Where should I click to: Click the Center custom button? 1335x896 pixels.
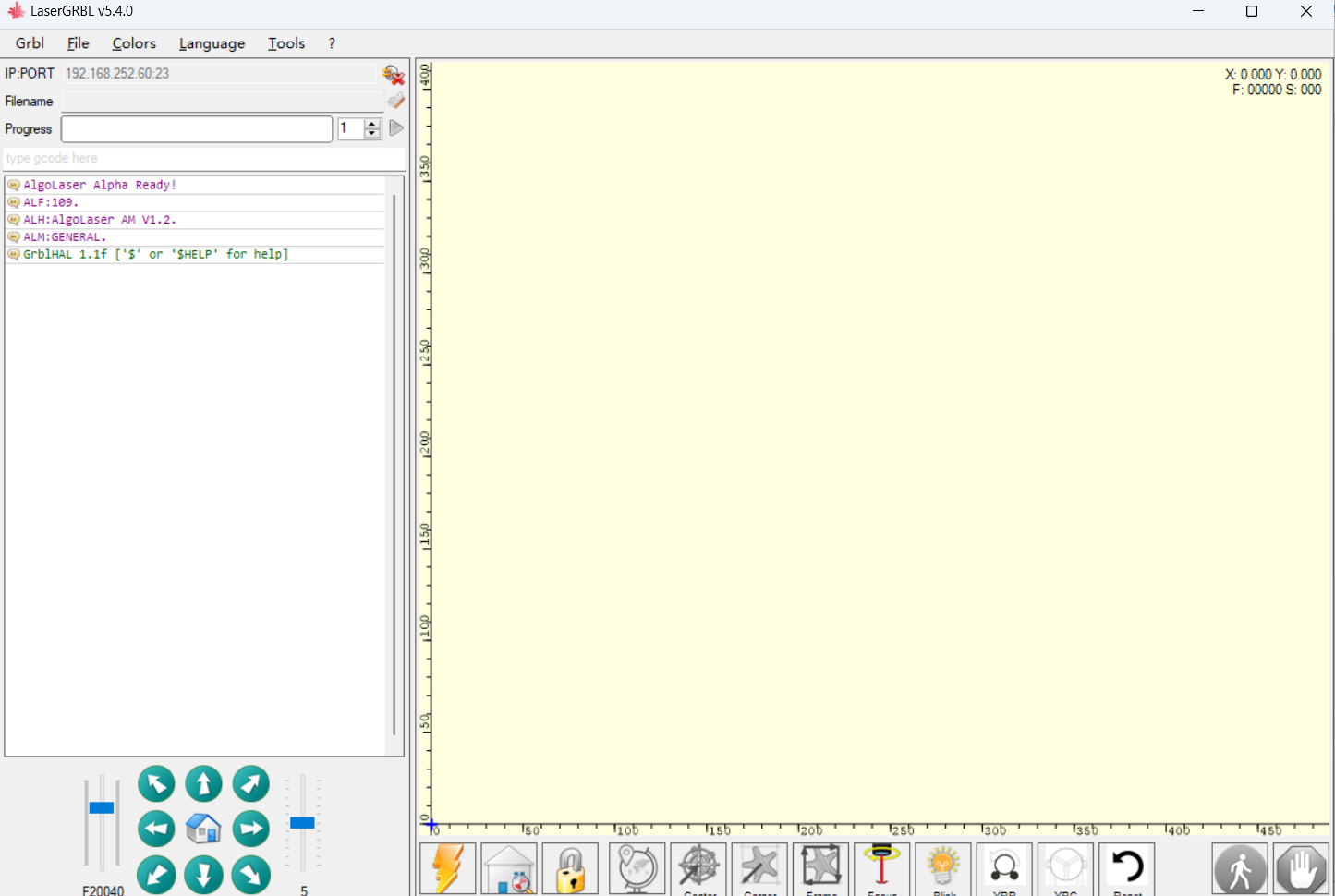(x=698, y=868)
